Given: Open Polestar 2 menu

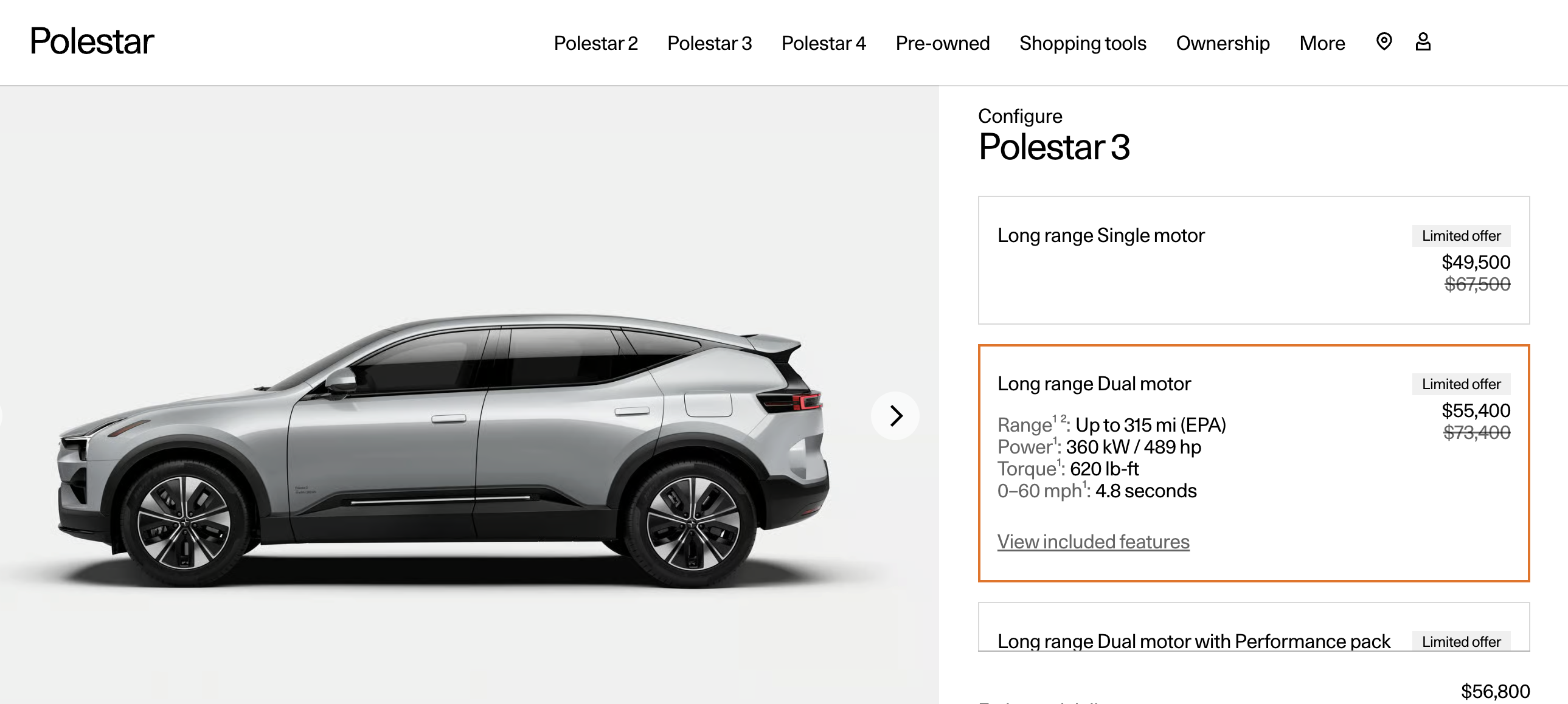Looking at the screenshot, I should tap(595, 43).
